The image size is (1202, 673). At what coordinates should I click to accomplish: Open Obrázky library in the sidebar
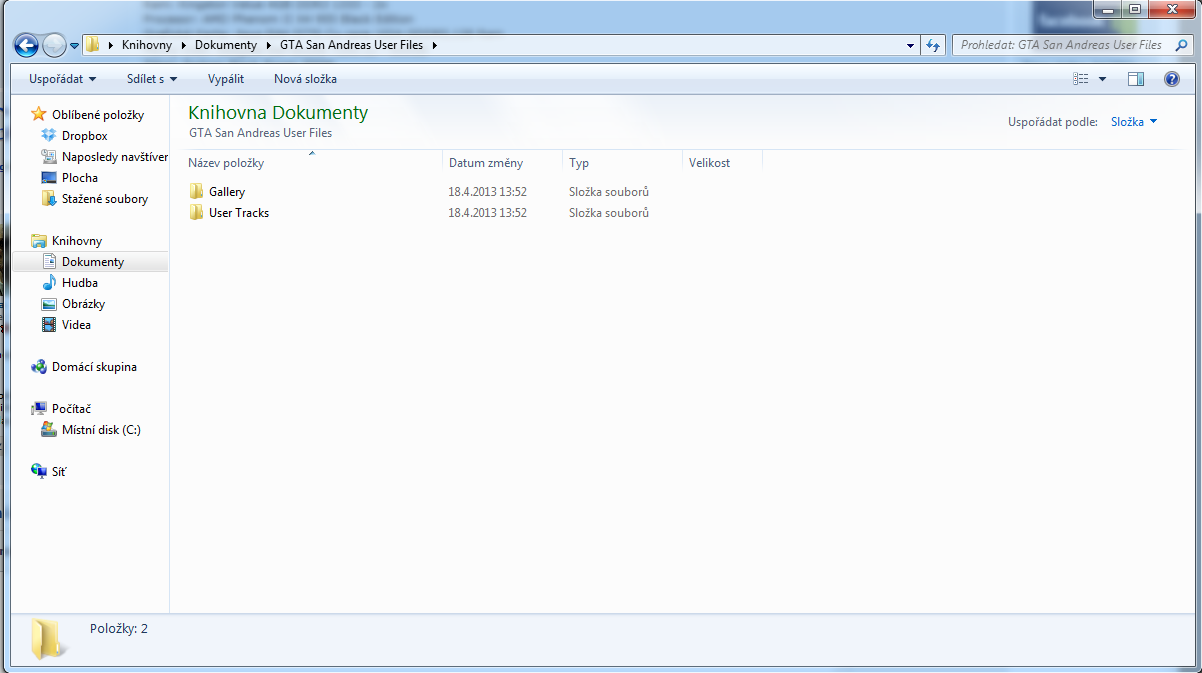click(83, 303)
